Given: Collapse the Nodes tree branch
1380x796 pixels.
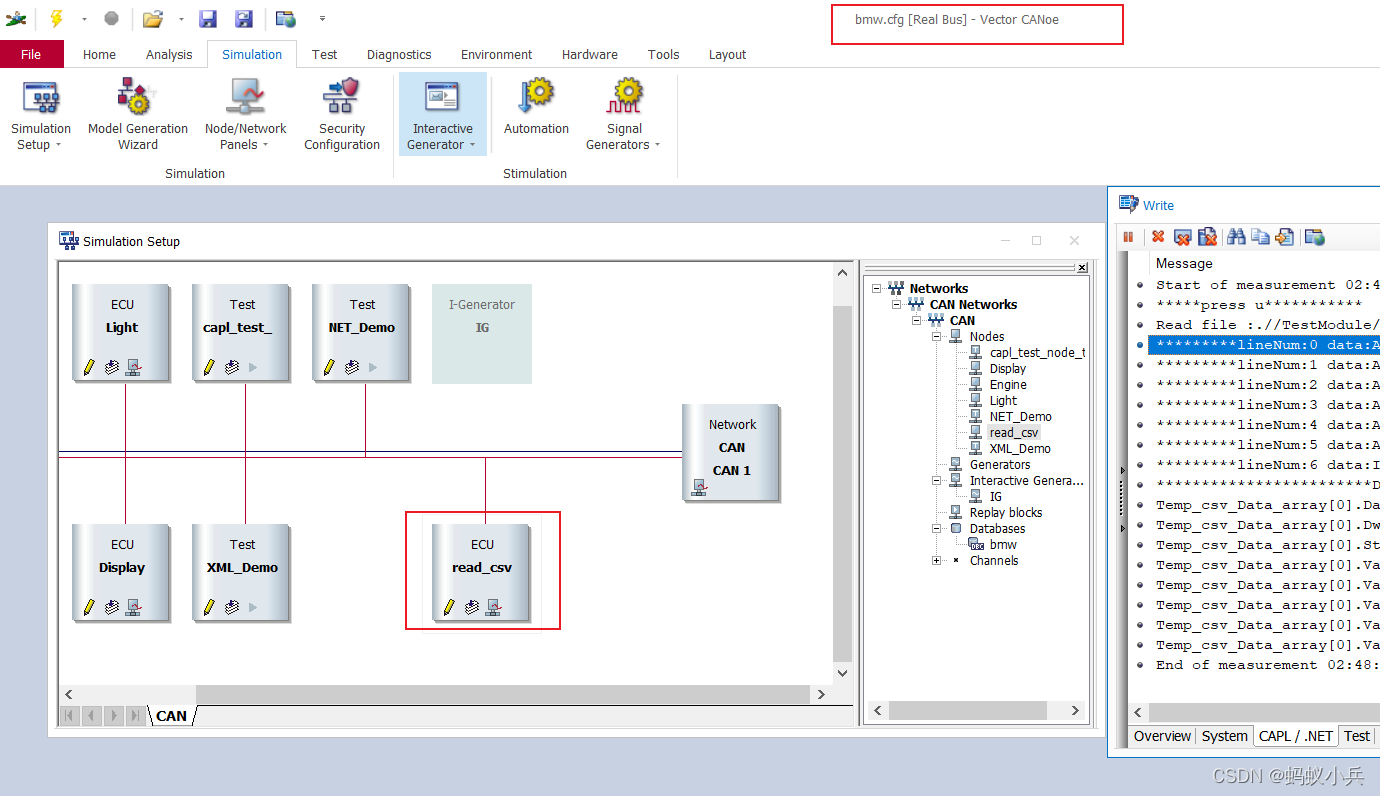Looking at the screenshot, I should pyautogui.click(x=938, y=337).
